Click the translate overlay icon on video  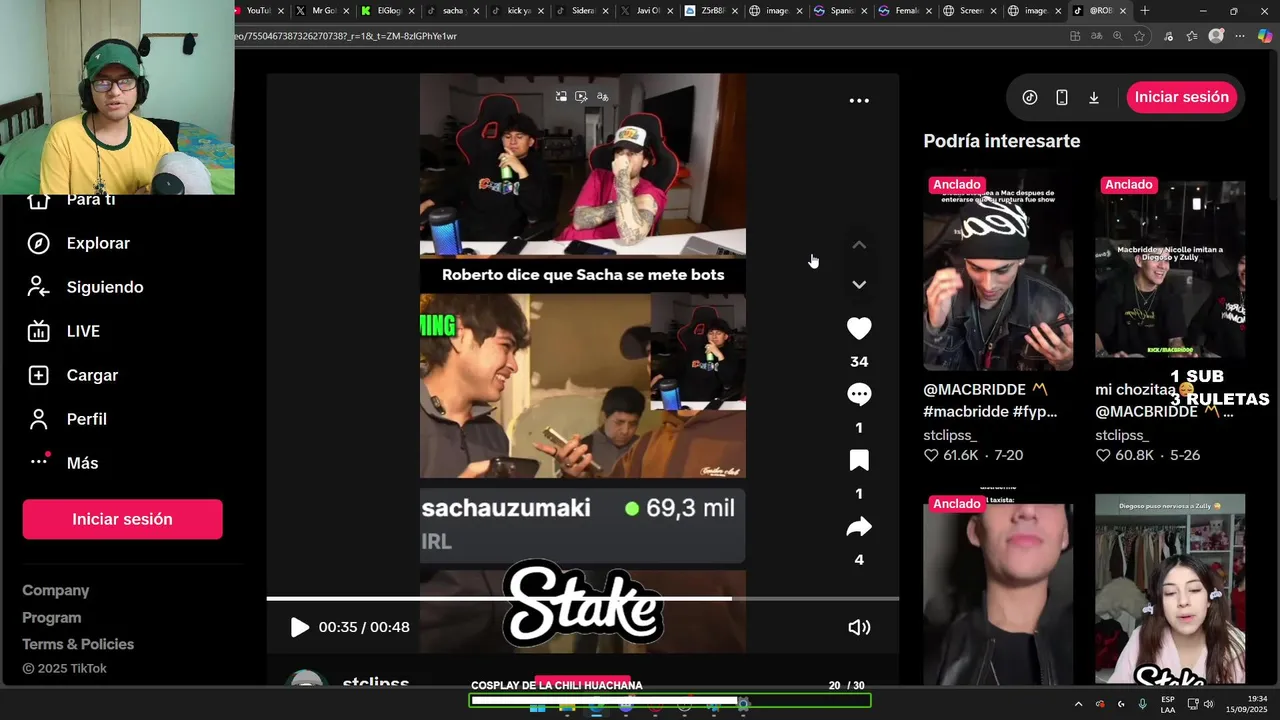pyautogui.click(x=603, y=97)
